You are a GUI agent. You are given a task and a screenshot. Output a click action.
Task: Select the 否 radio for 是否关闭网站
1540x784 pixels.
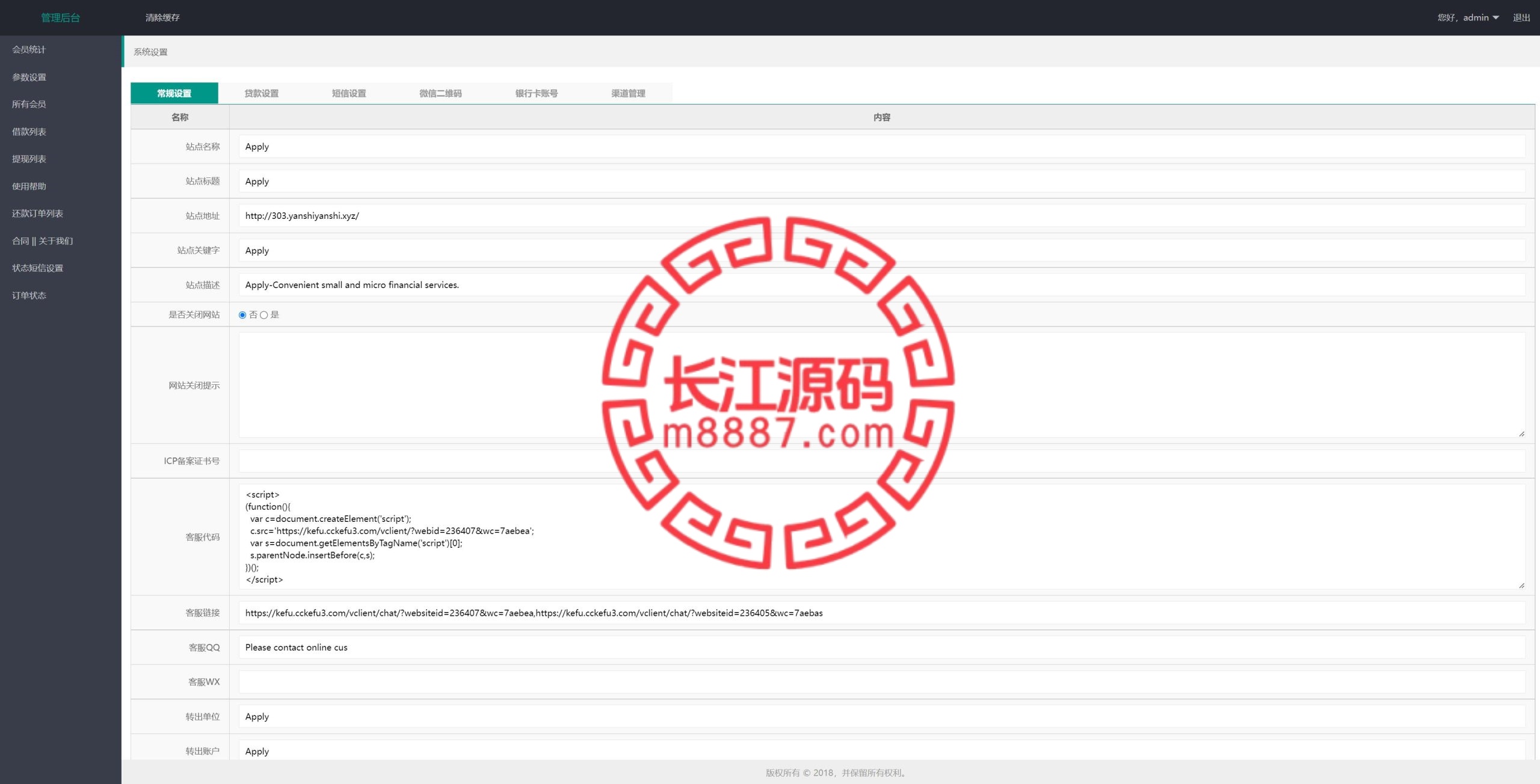[242, 315]
